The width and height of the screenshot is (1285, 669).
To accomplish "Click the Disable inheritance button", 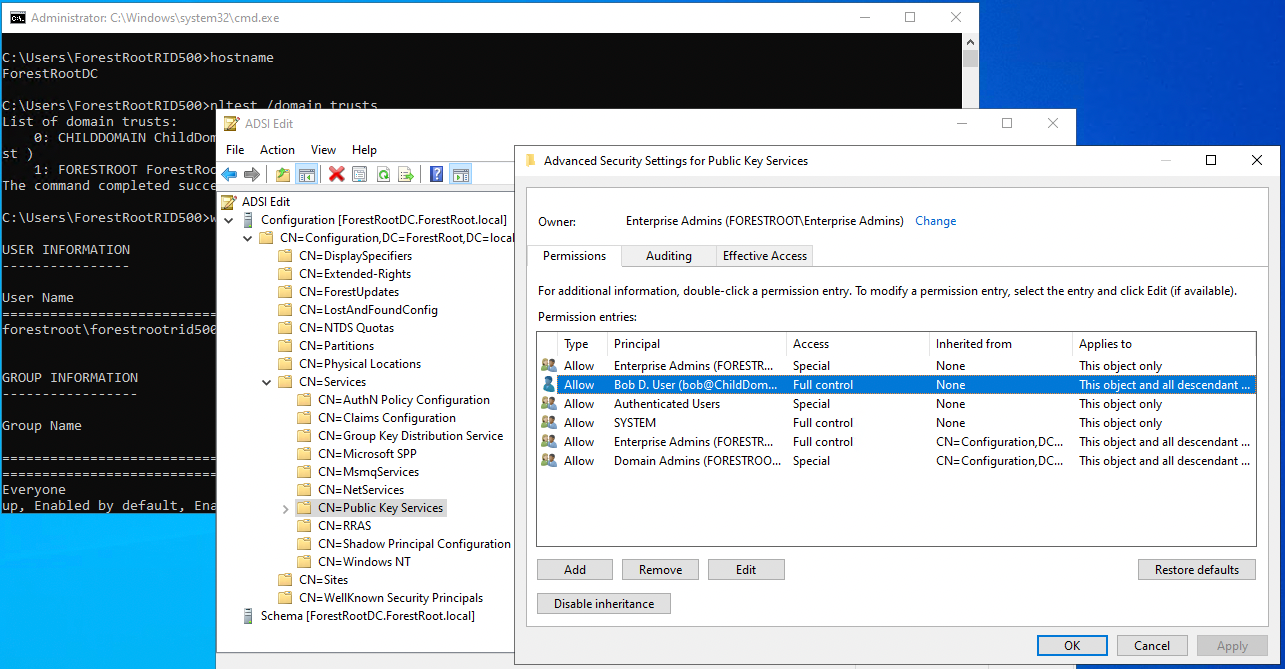I will click(x=604, y=603).
